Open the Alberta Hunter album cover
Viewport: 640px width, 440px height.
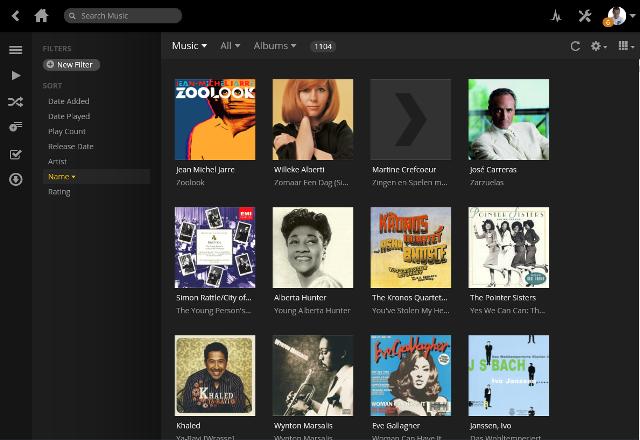coord(313,247)
